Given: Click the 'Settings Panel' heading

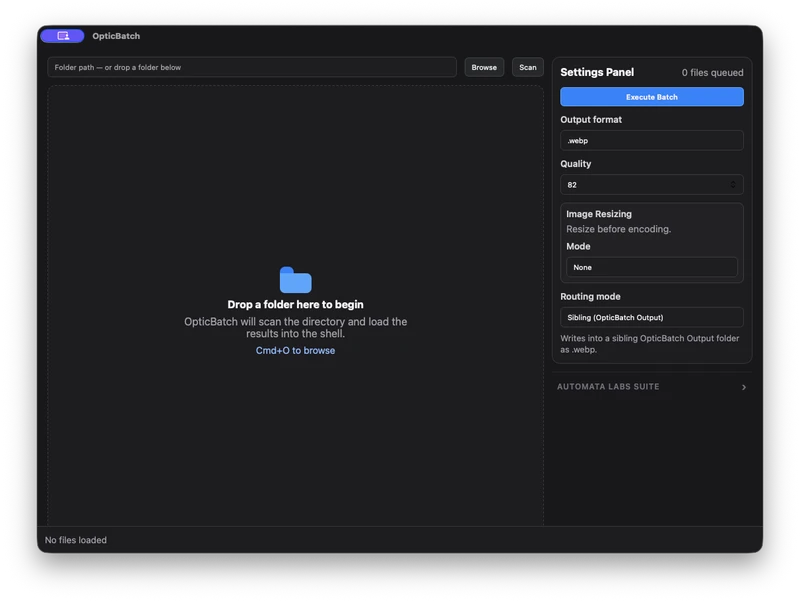Looking at the screenshot, I should click(x=597, y=72).
